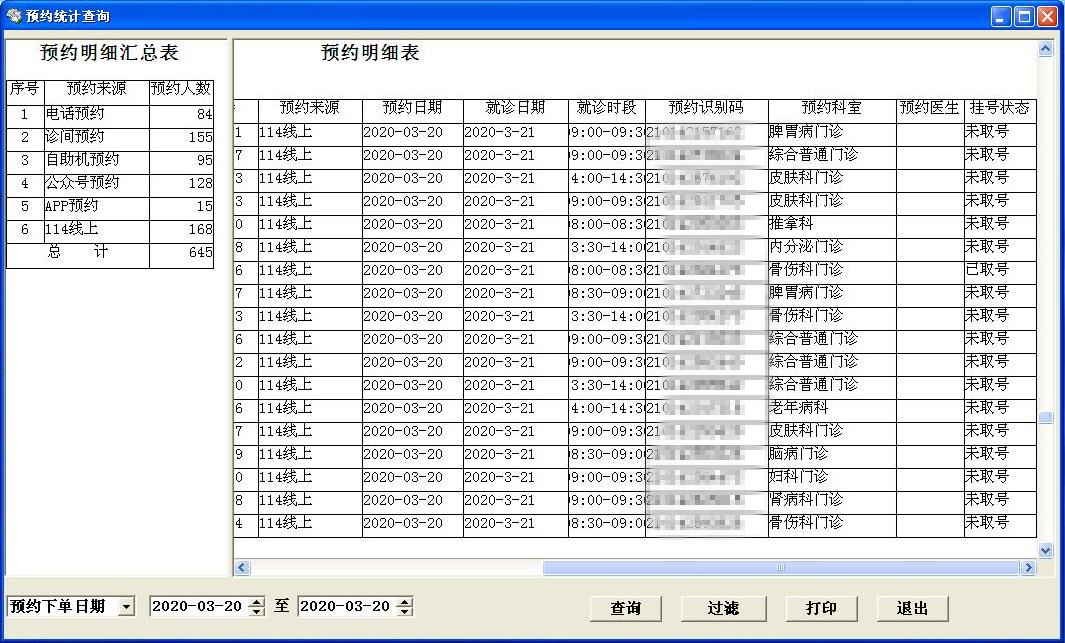Open the 预约下单日期 dropdown
This screenshot has width=1065, height=643.
point(125,606)
